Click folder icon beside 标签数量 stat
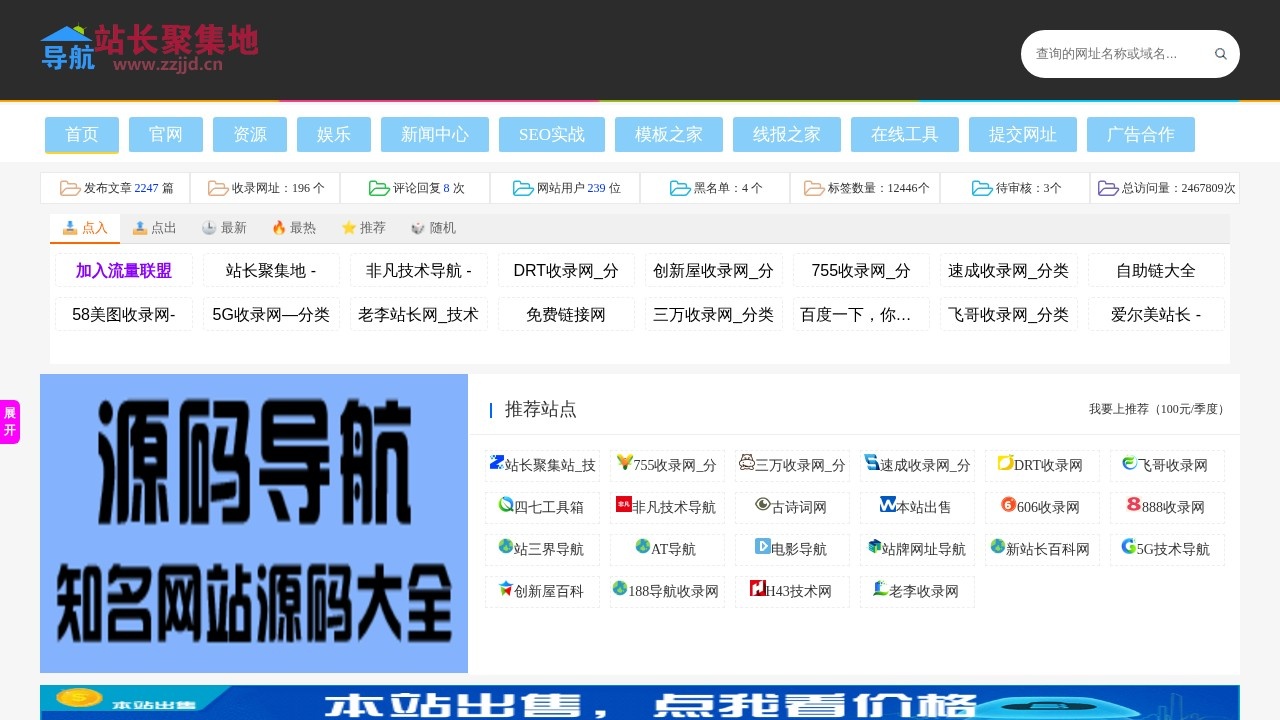 [x=814, y=188]
